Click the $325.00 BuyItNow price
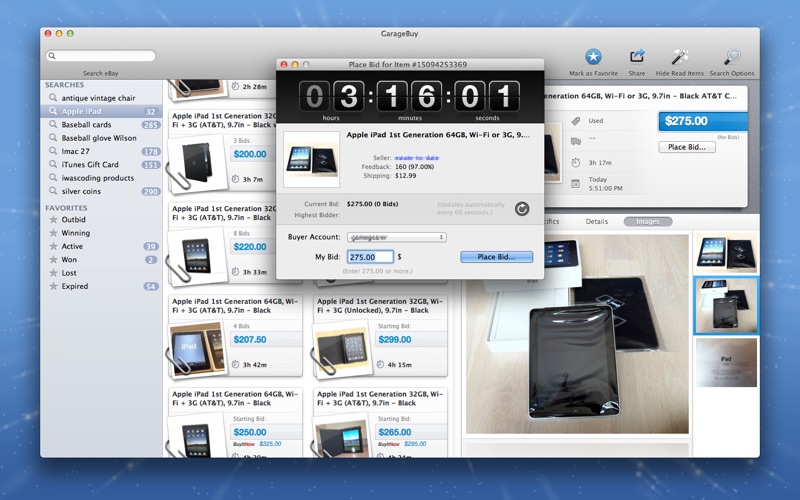The image size is (800, 500). coord(270,444)
